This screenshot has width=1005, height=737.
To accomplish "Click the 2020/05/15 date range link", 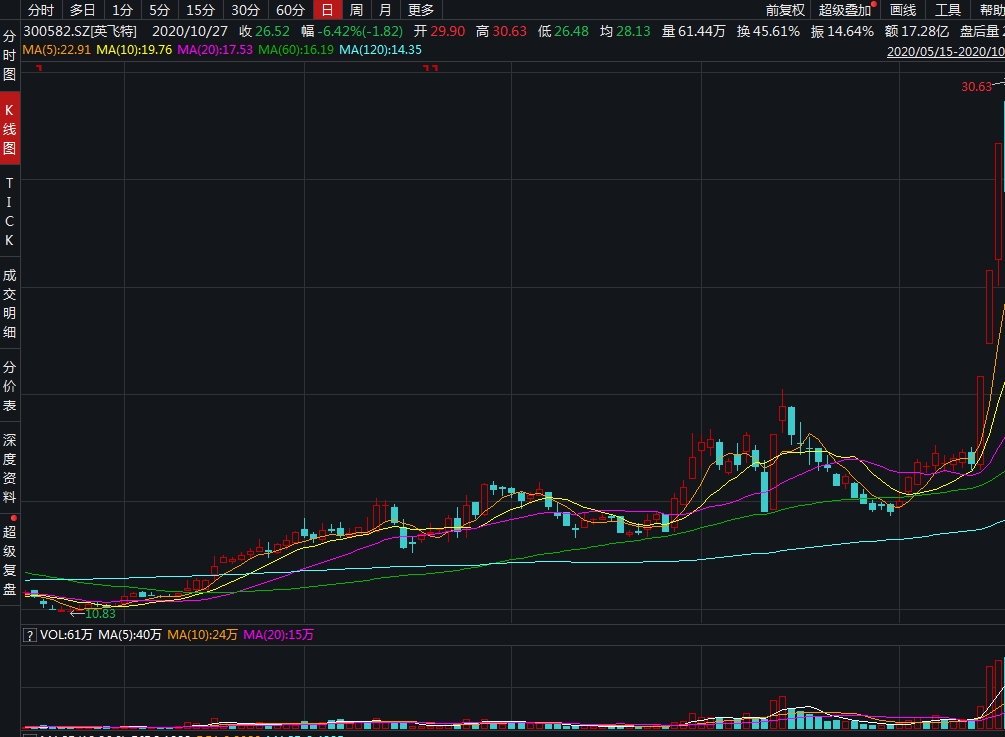I will point(945,50).
